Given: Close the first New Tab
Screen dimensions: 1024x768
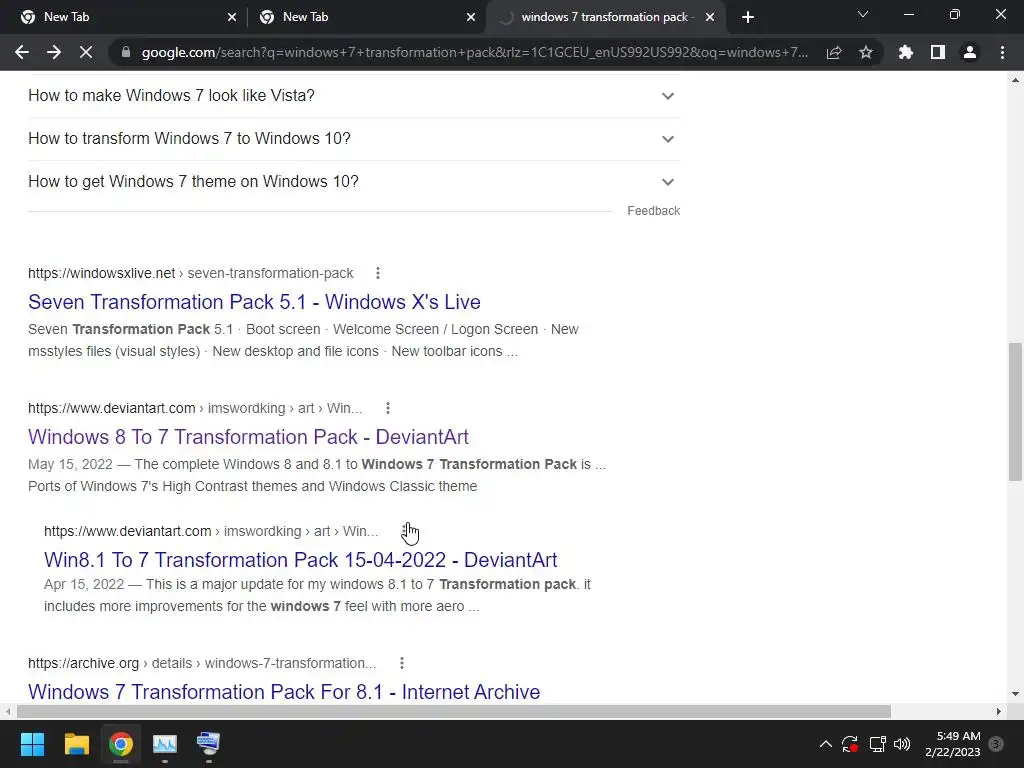Looking at the screenshot, I should pyautogui.click(x=232, y=17).
